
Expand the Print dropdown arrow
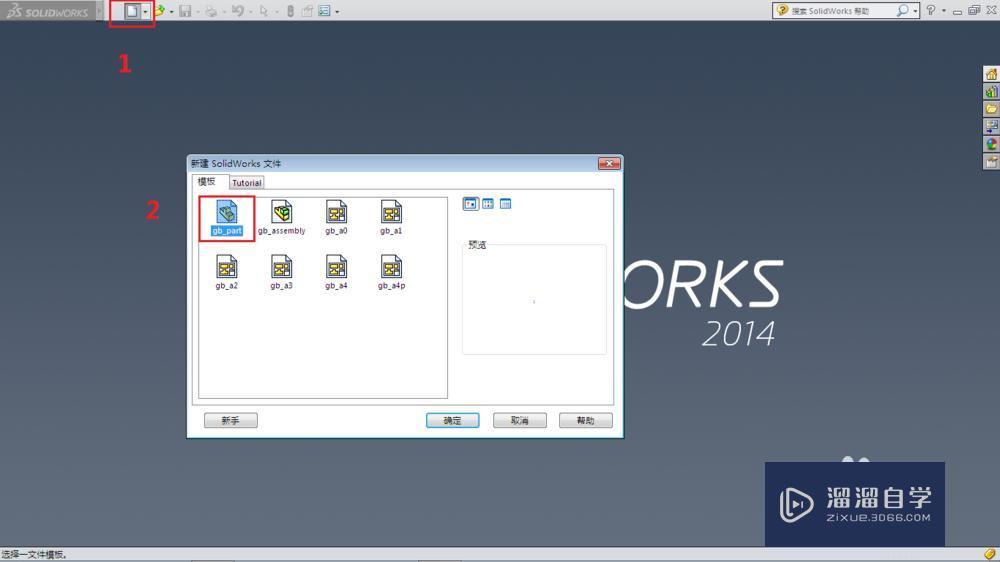pos(223,11)
